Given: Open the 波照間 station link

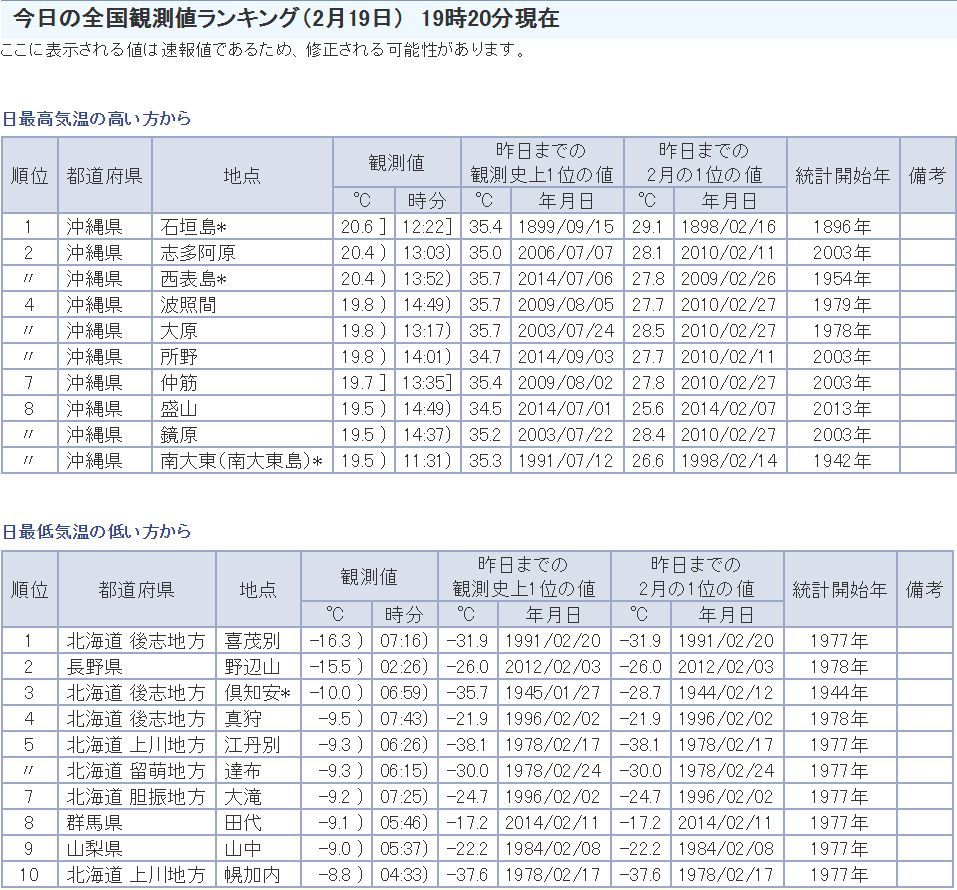Looking at the screenshot, I should pyautogui.click(x=187, y=305).
